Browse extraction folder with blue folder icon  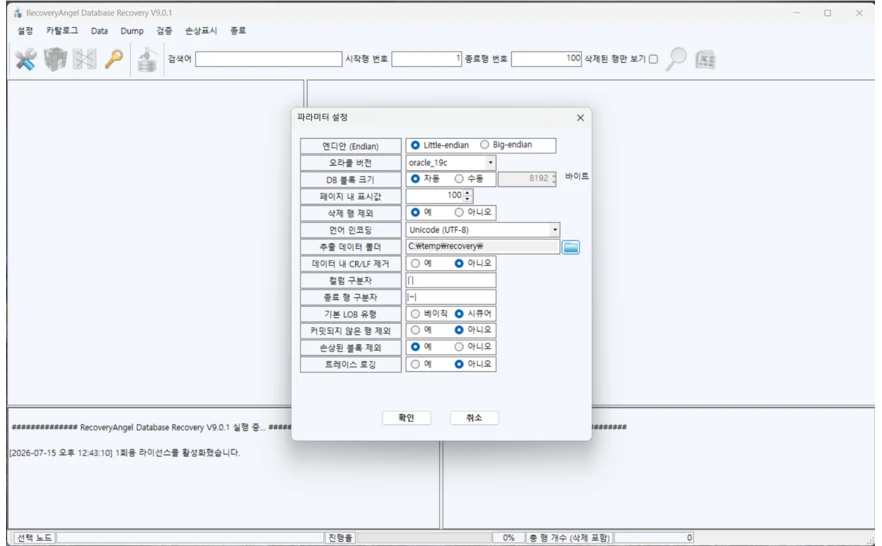coord(571,247)
